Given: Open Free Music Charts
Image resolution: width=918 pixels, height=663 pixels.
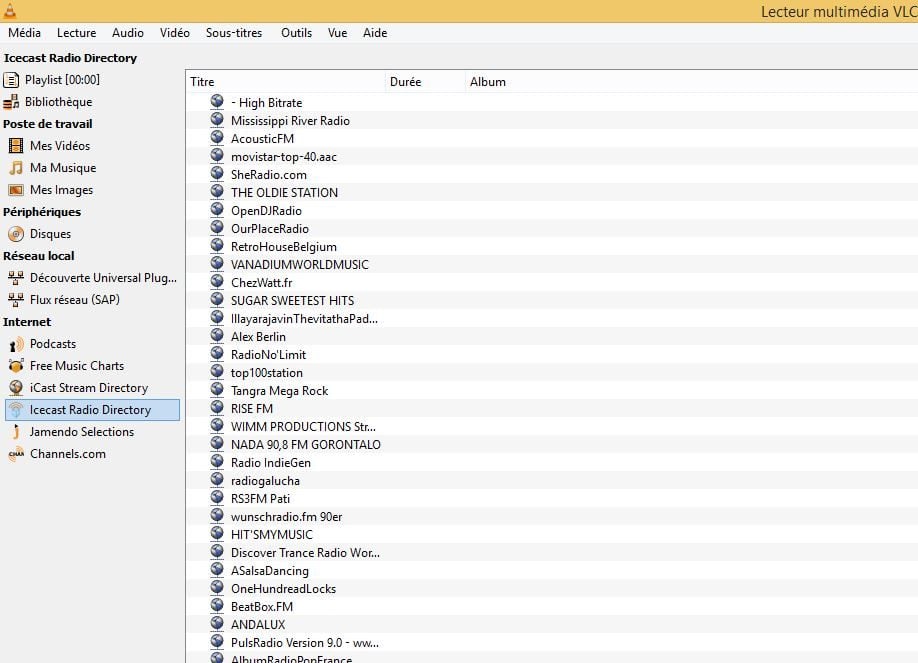Looking at the screenshot, I should (x=77, y=366).
